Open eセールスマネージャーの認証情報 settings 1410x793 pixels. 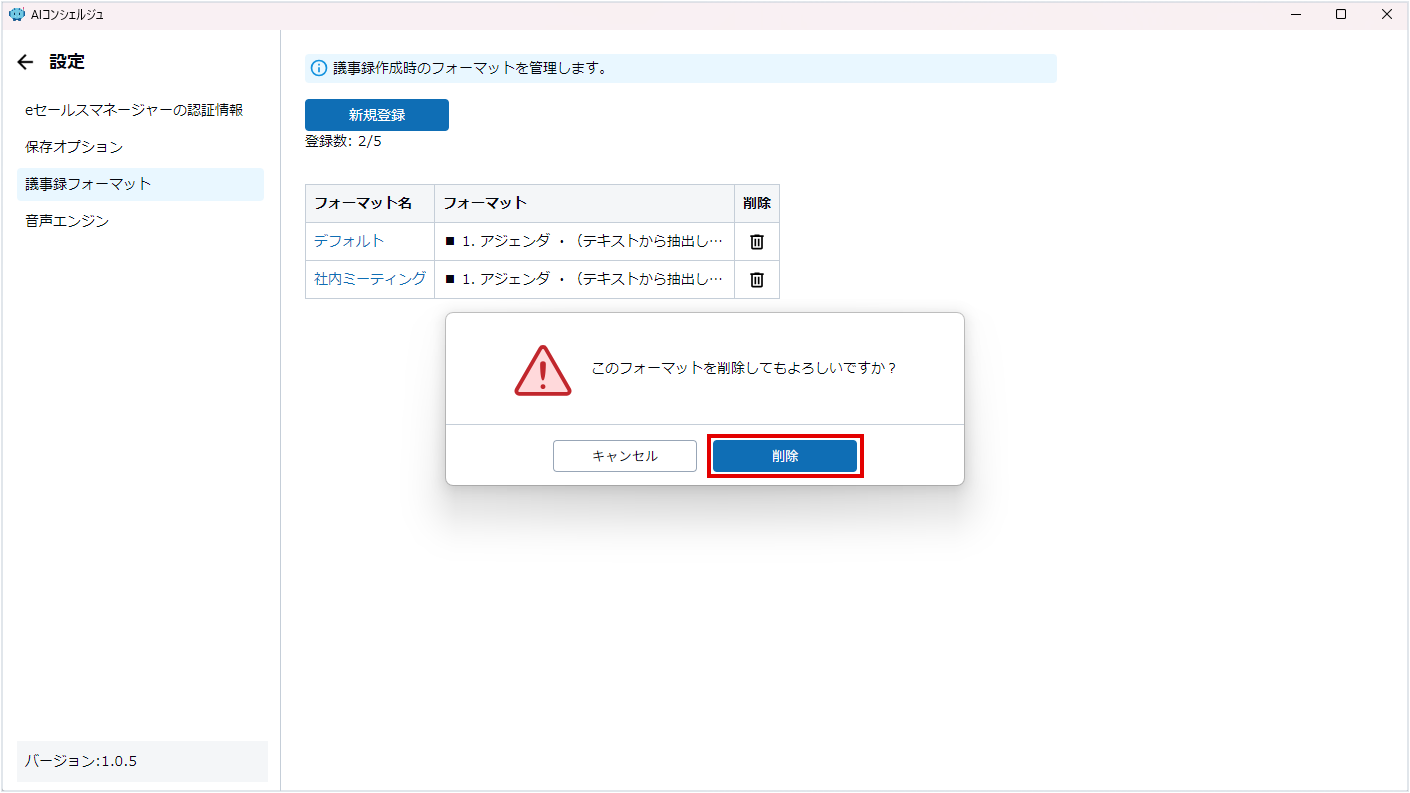pyautogui.click(x=134, y=110)
